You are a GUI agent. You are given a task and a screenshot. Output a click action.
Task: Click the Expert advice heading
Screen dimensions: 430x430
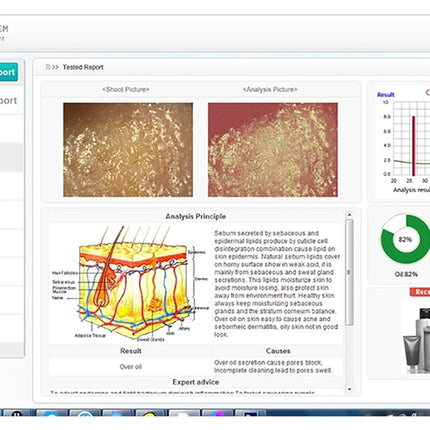coord(196,382)
